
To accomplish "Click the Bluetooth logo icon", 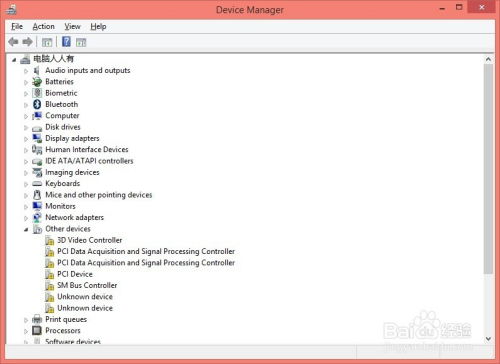I will [x=37, y=104].
